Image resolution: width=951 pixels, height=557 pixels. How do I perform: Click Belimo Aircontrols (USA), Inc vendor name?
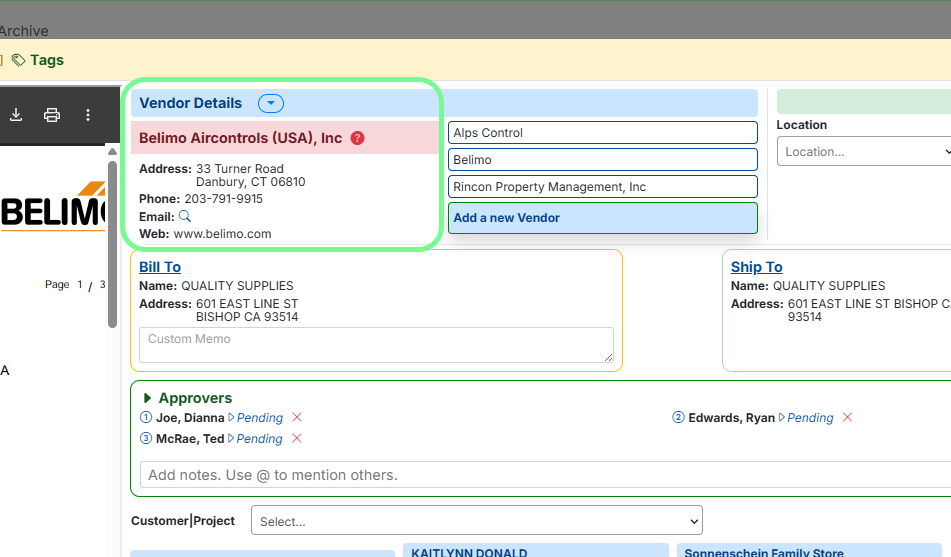(x=241, y=138)
